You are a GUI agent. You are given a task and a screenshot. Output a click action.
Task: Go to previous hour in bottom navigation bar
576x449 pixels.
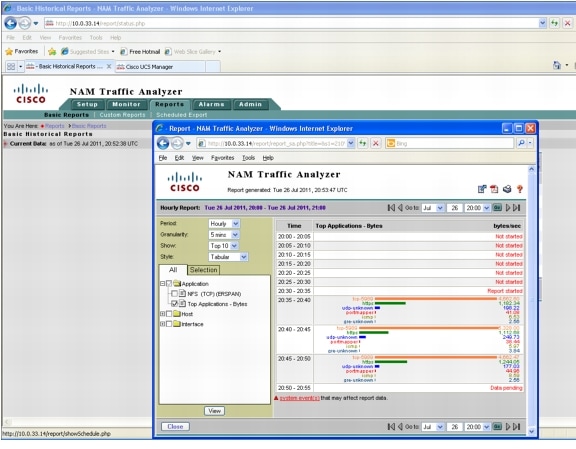click(x=400, y=427)
